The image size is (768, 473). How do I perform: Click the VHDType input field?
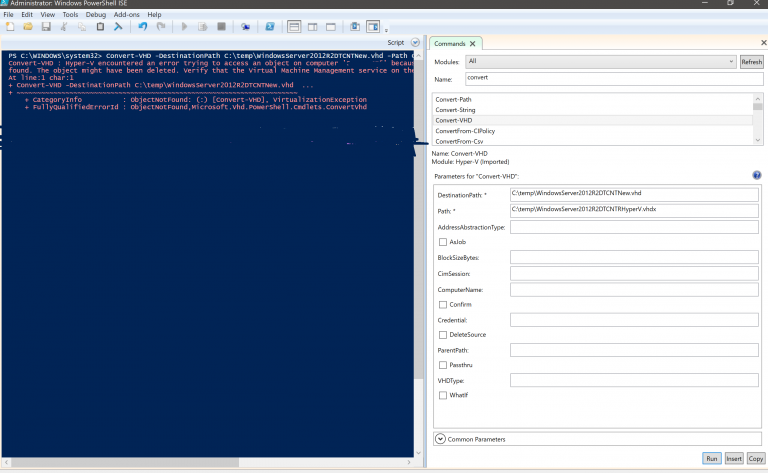(x=634, y=380)
